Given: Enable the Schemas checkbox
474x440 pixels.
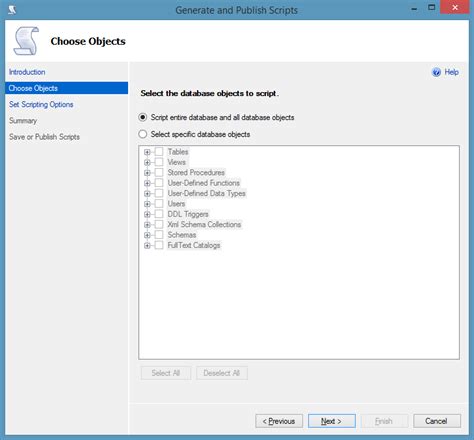Looking at the screenshot, I should (159, 235).
